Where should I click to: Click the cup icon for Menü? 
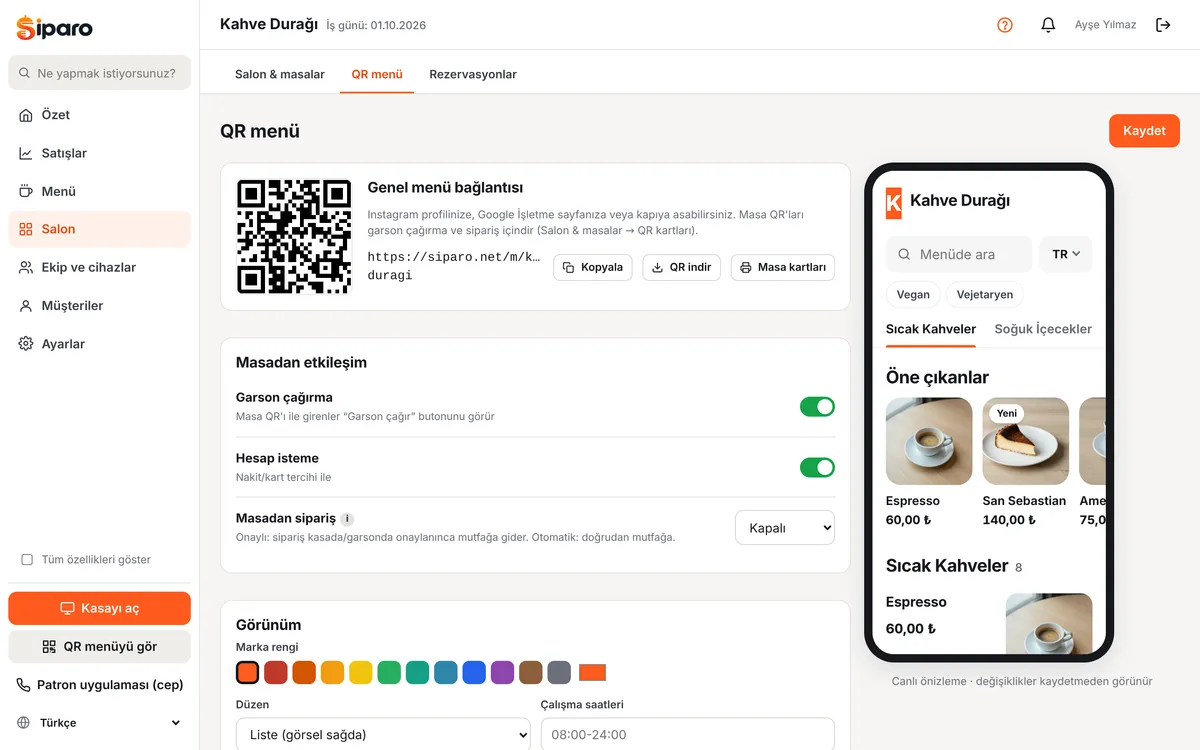[x=26, y=191]
